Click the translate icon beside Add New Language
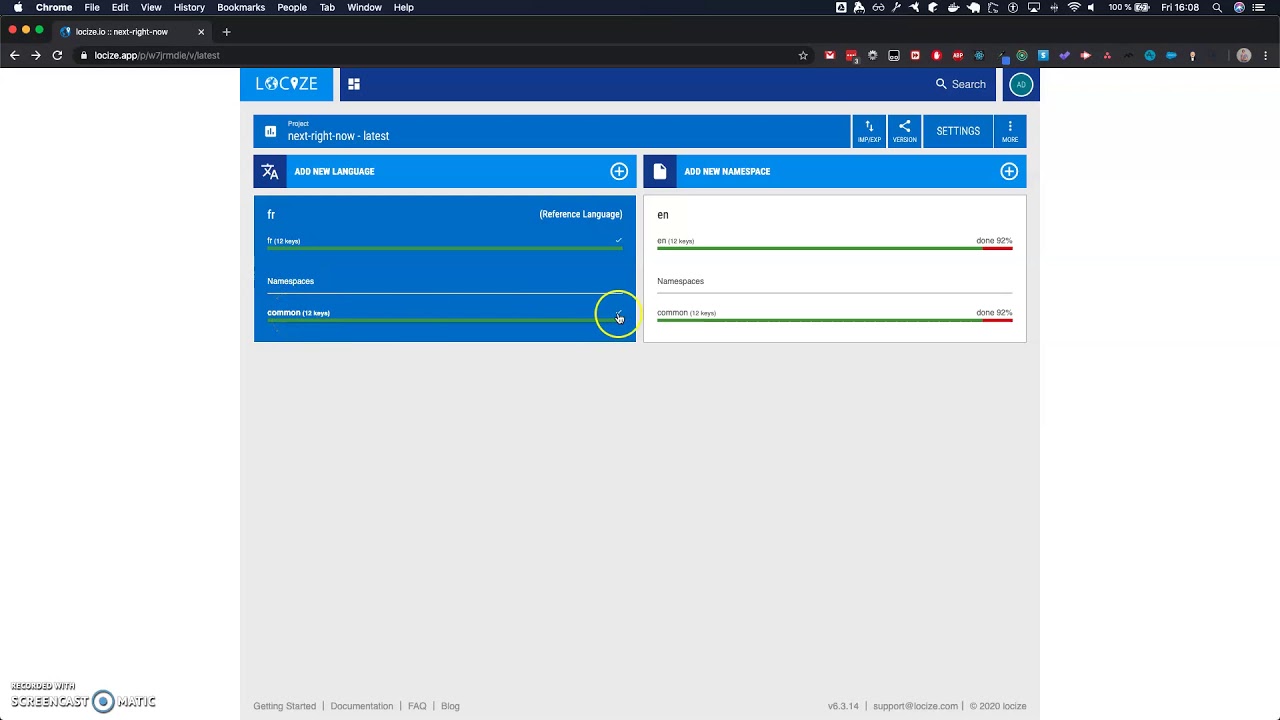 tap(270, 171)
